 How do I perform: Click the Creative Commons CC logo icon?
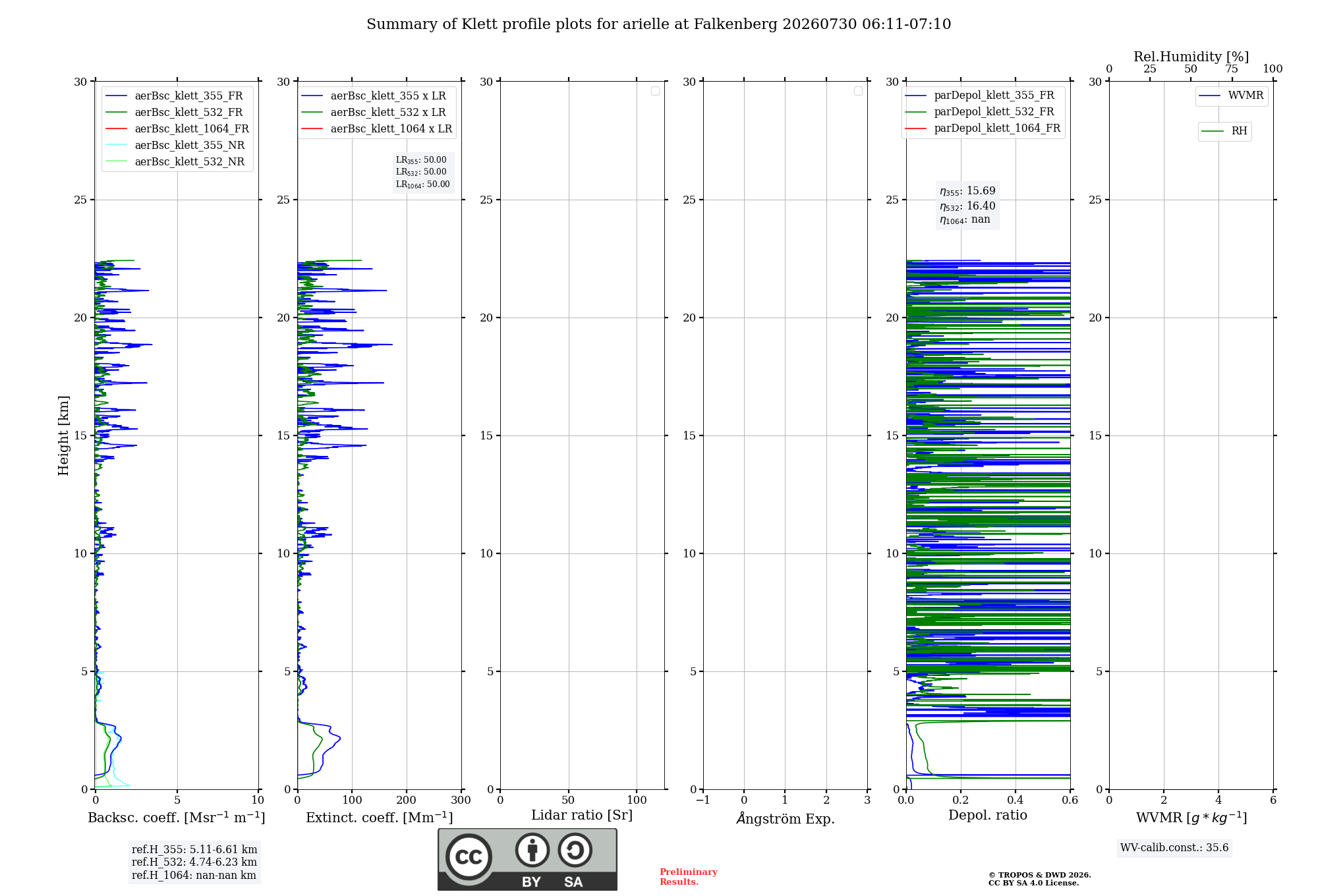[x=469, y=856]
